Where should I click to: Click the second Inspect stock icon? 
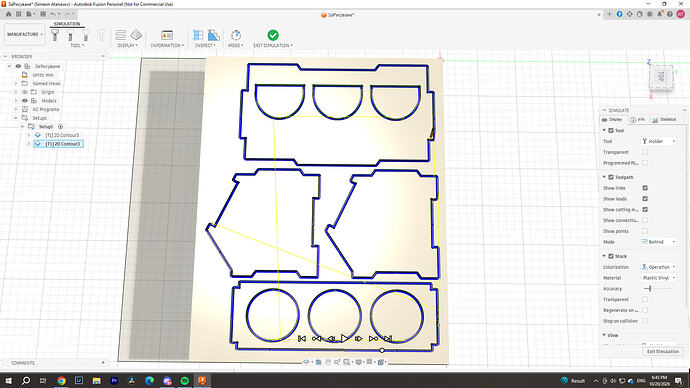tap(213, 35)
